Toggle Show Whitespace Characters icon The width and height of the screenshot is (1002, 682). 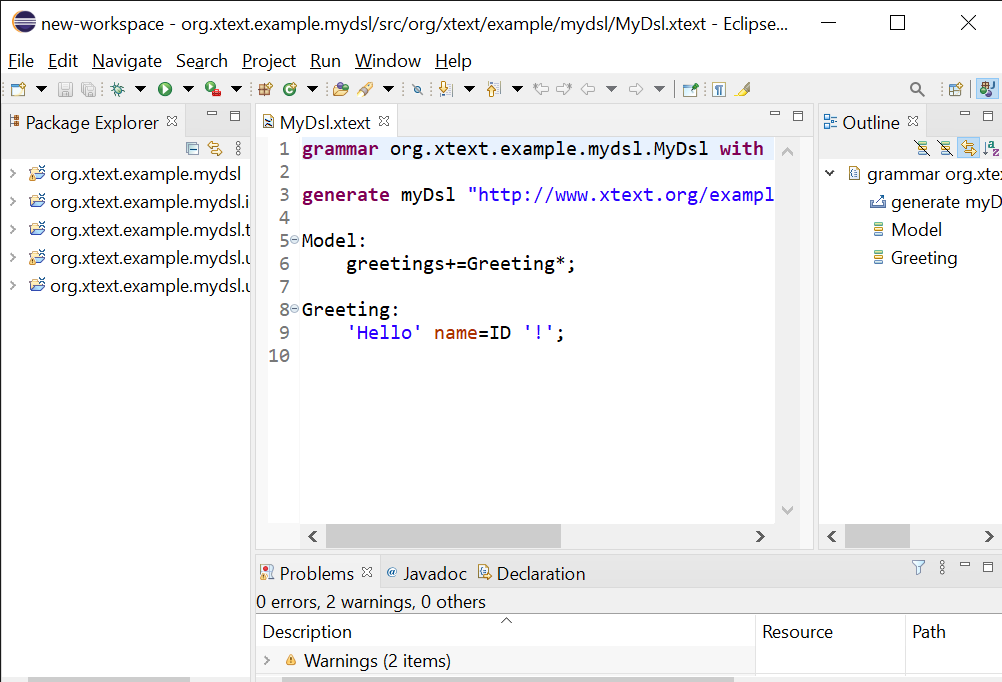click(719, 89)
